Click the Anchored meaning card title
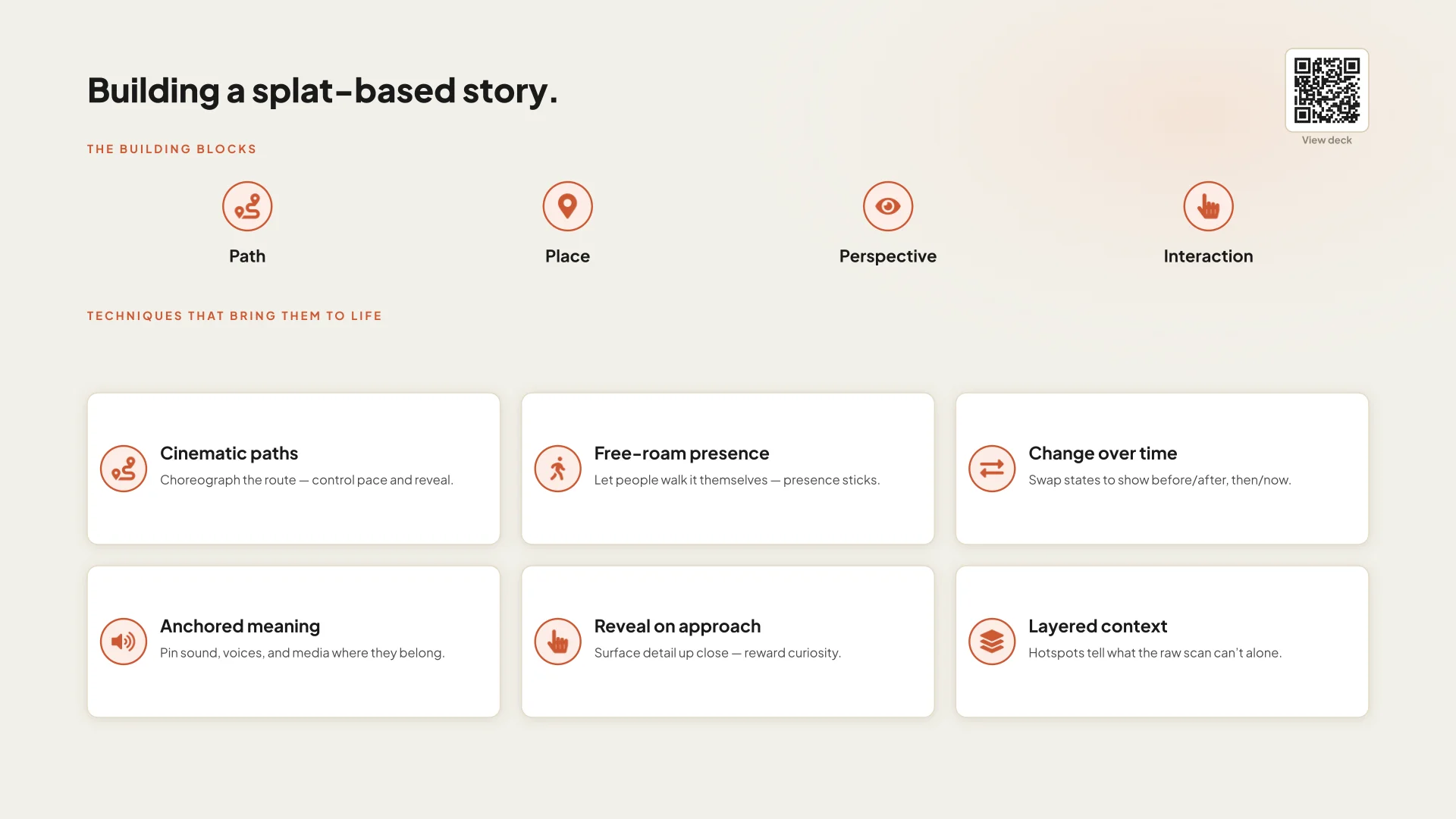Image resolution: width=1456 pixels, height=819 pixels. 240,626
